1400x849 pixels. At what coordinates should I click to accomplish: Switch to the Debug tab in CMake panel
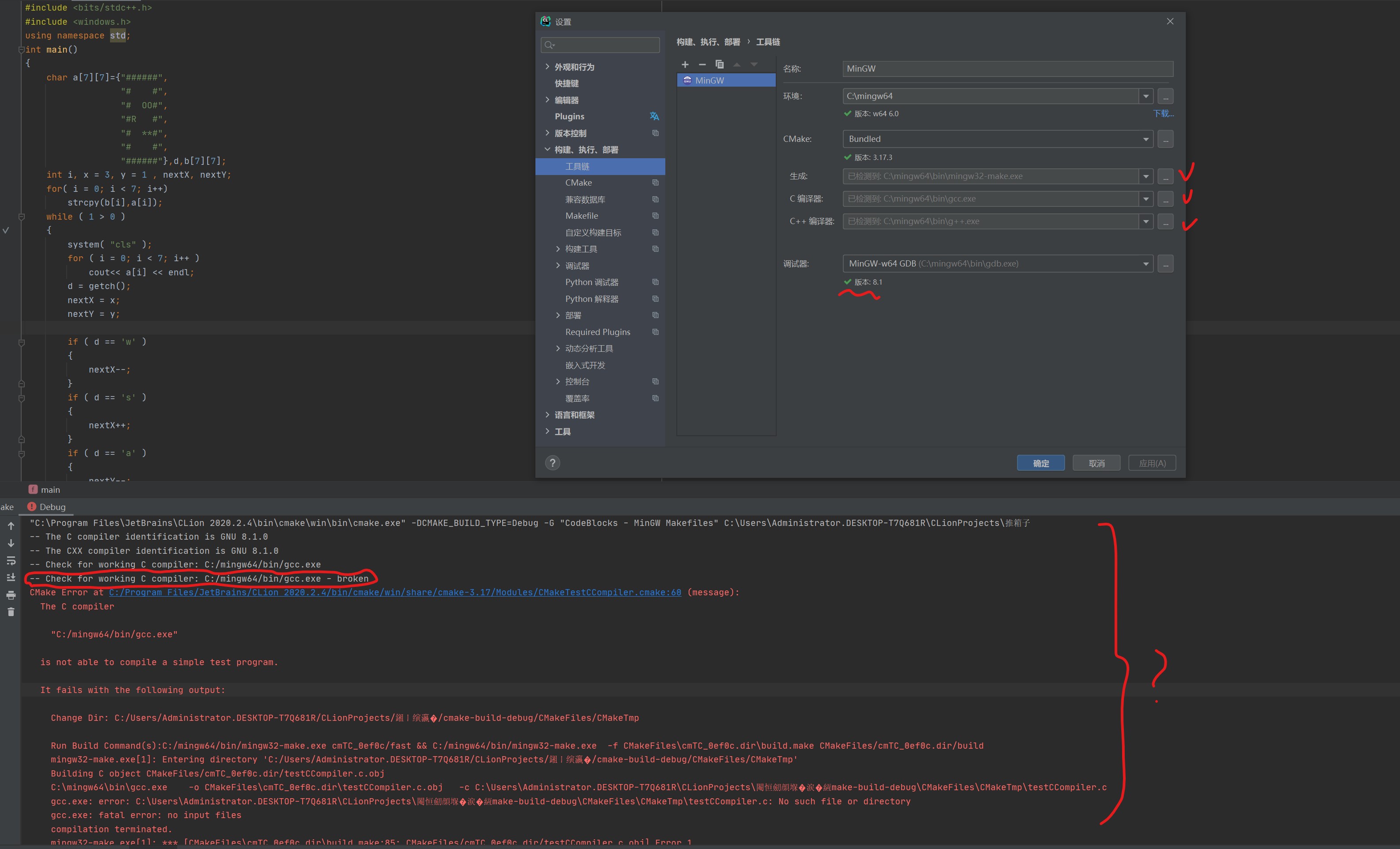(46, 507)
